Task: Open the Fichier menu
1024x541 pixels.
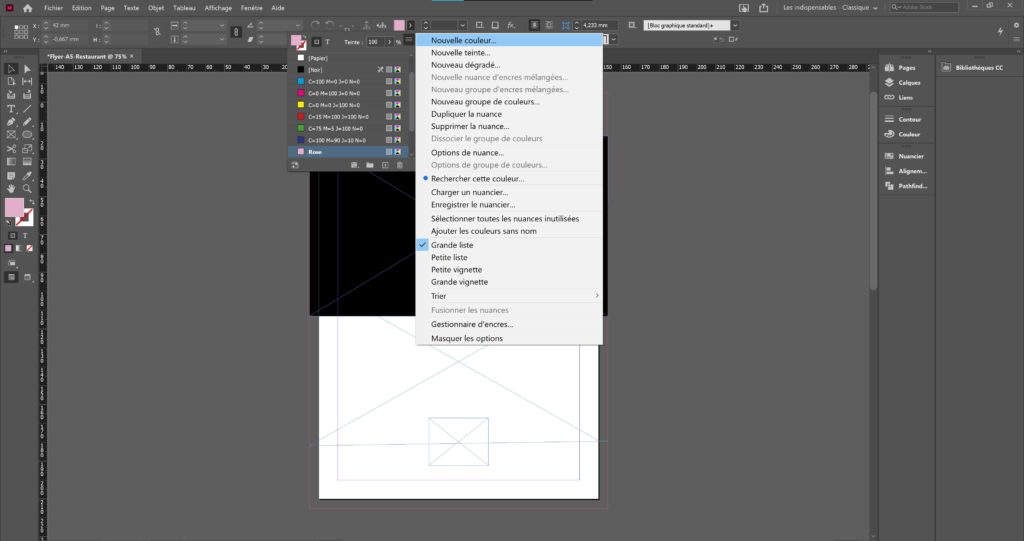Action: [x=54, y=8]
